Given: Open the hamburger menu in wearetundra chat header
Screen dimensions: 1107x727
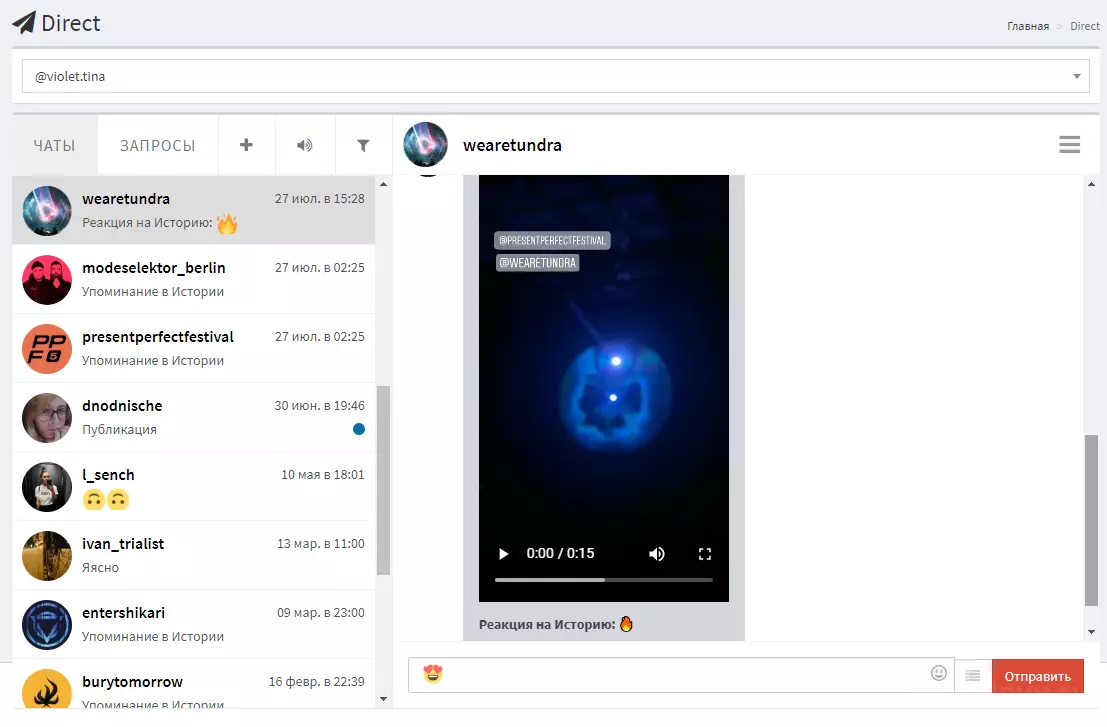Looking at the screenshot, I should click(x=1070, y=145).
